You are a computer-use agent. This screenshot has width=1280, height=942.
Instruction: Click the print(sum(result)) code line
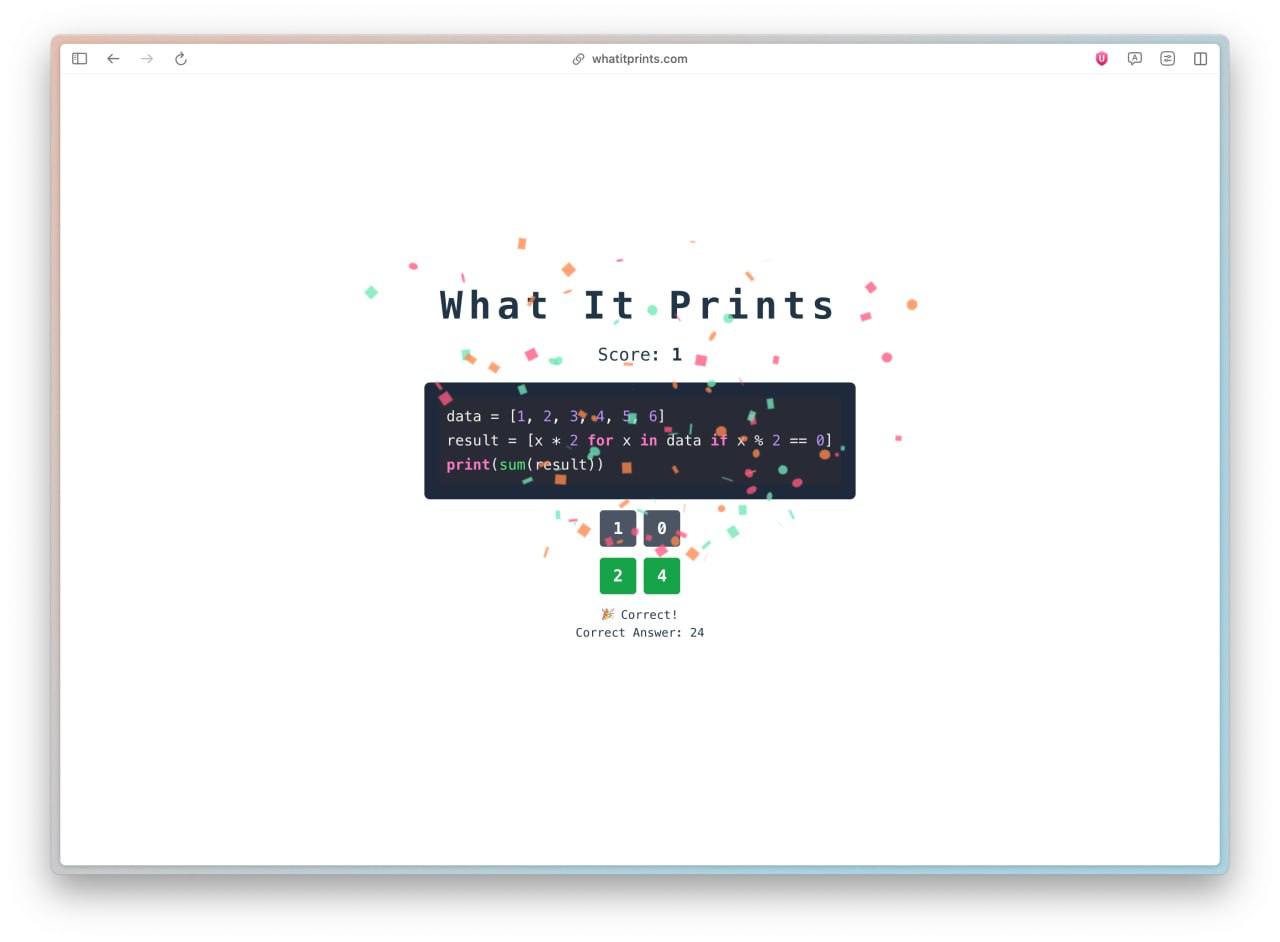(x=525, y=465)
